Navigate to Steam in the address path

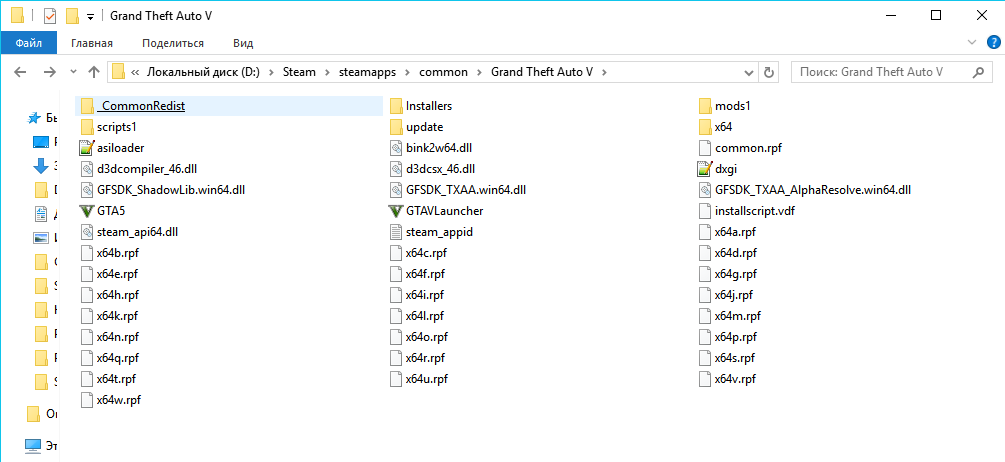tap(299, 72)
